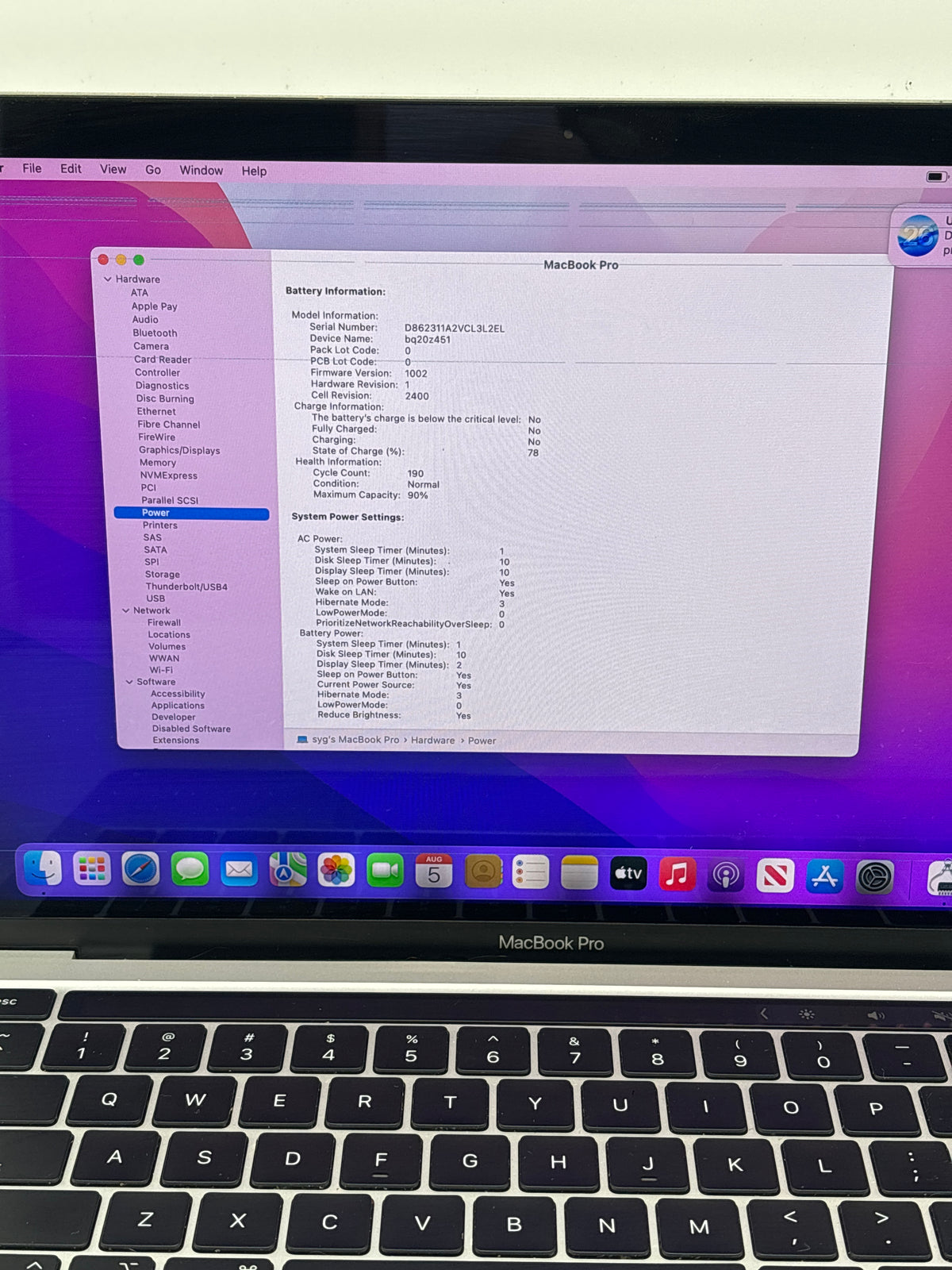Open the File menu

pos(32,168)
